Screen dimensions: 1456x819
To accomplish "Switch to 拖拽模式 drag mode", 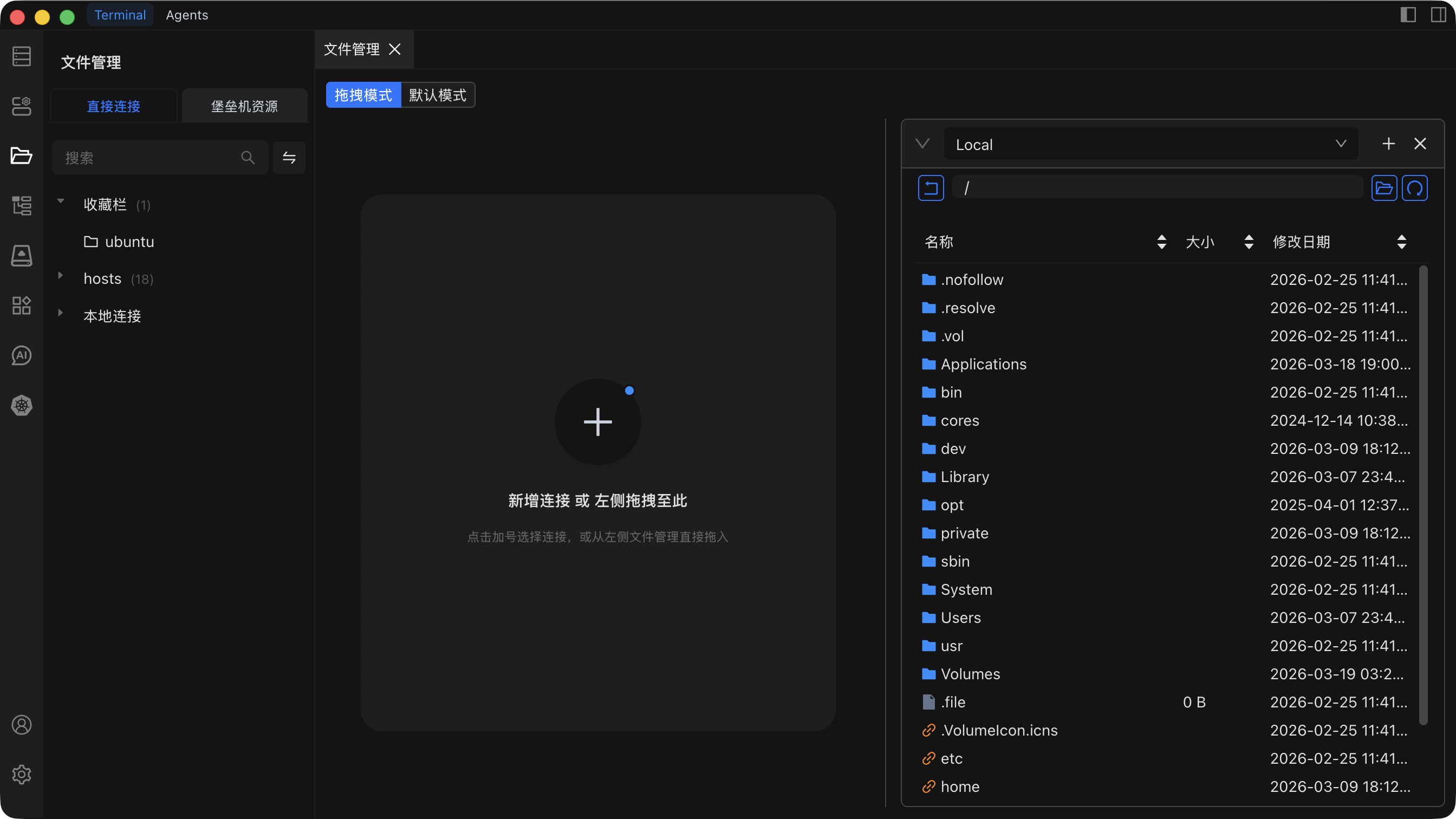I will click(x=363, y=95).
